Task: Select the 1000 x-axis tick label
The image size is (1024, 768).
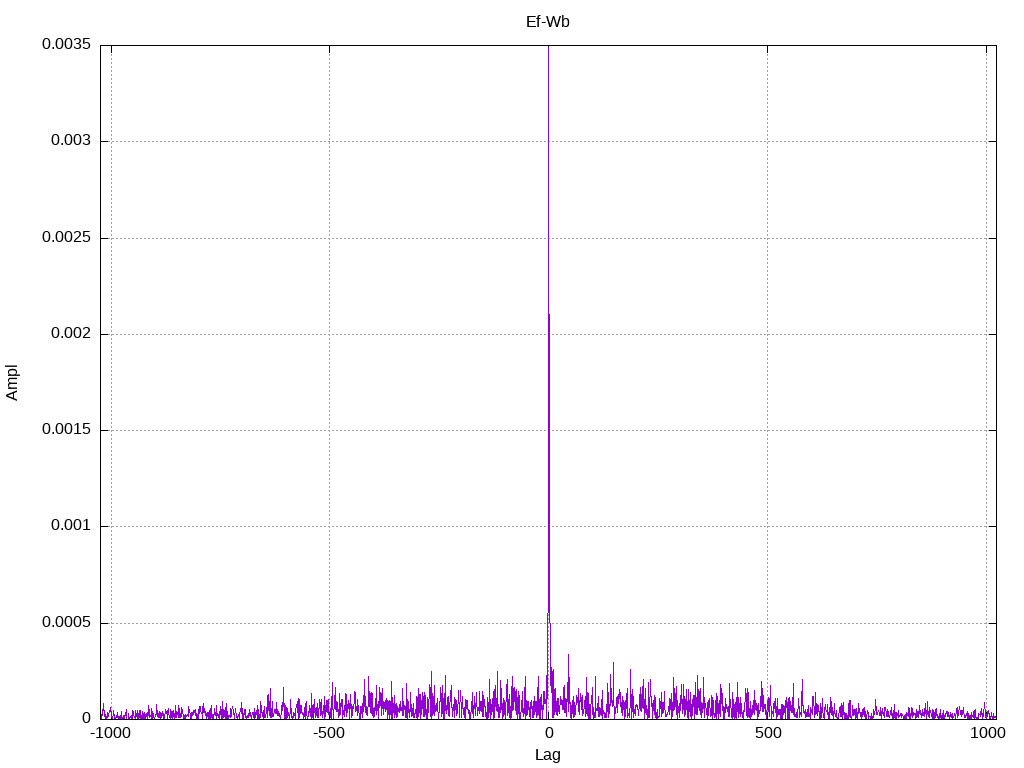Action: click(x=987, y=733)
